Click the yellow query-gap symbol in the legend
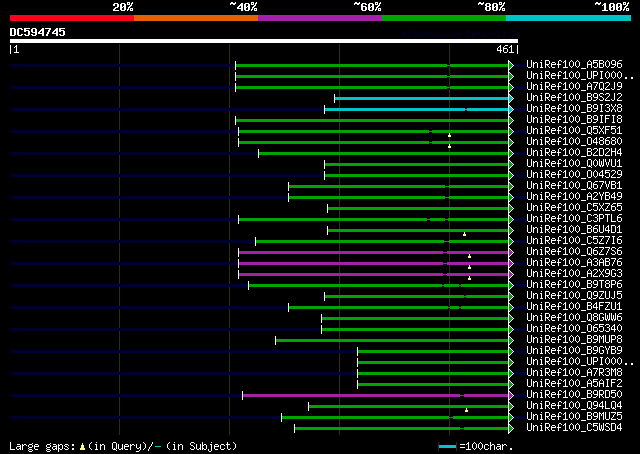 pyautogui.click(x=82, y=447)
